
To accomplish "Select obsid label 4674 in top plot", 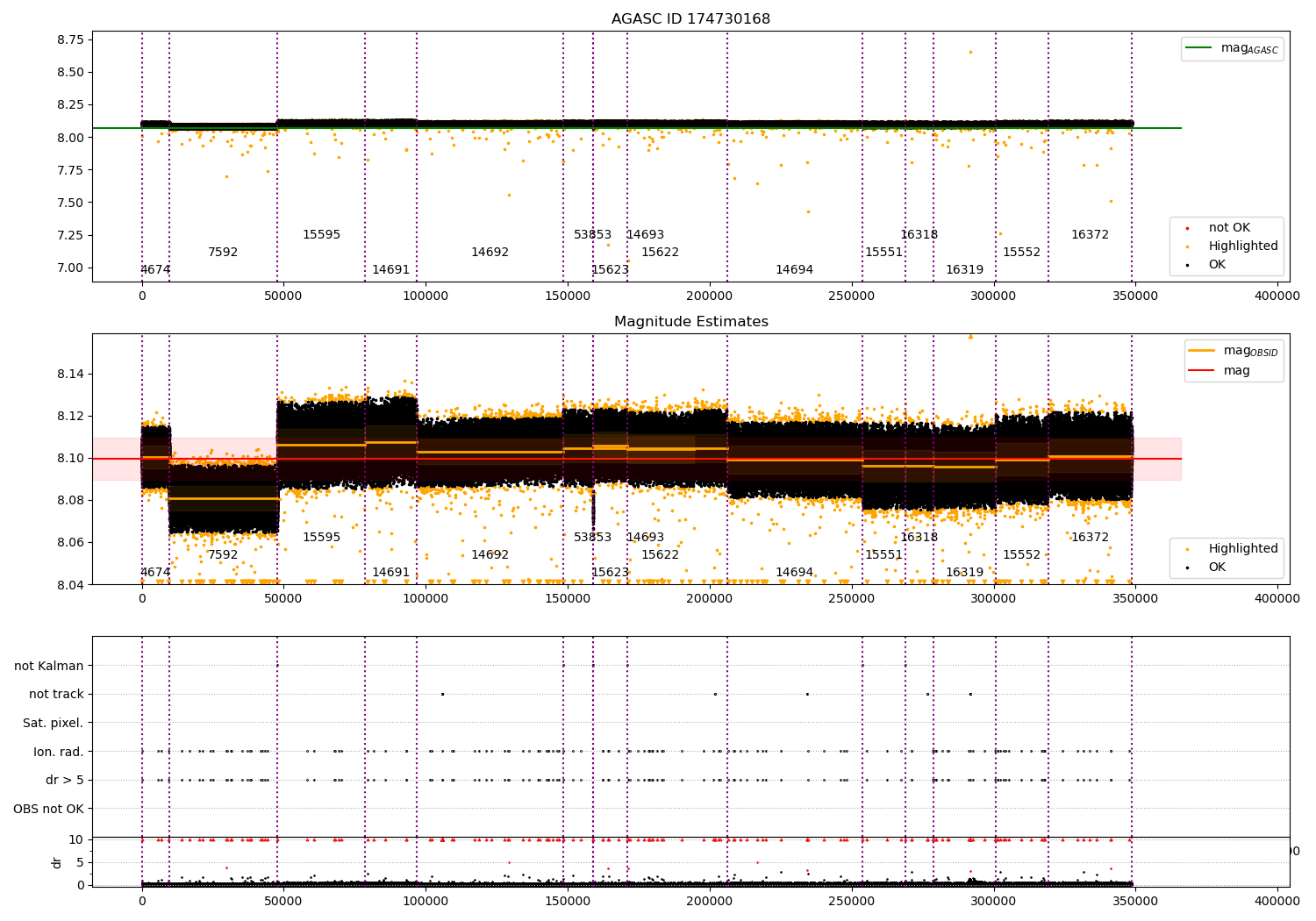I will [x=155, y=270].
